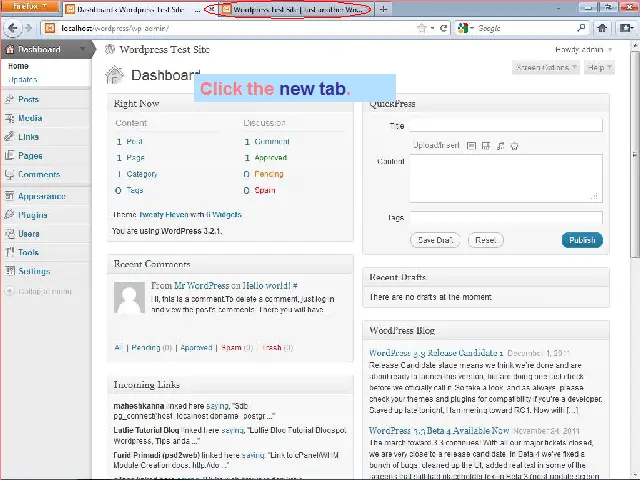Reload the page with the refresh icon
640x480 pixels.
click(x=443, y=28)
